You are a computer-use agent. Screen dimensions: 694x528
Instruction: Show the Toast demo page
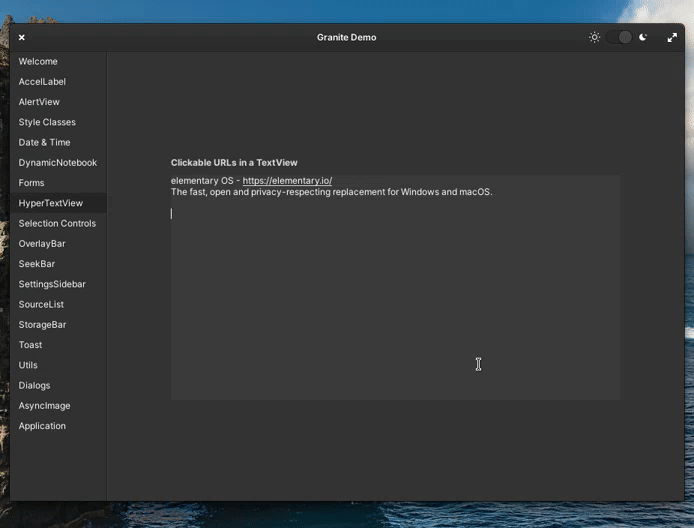tap(30, 345)
